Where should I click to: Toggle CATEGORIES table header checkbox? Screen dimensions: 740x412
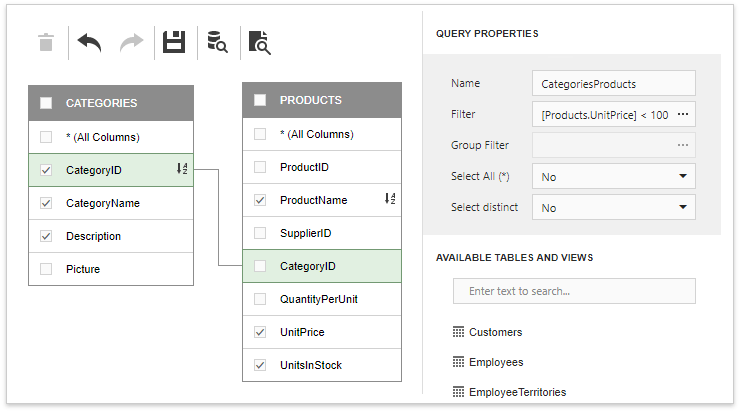click(x=46, y=103)
